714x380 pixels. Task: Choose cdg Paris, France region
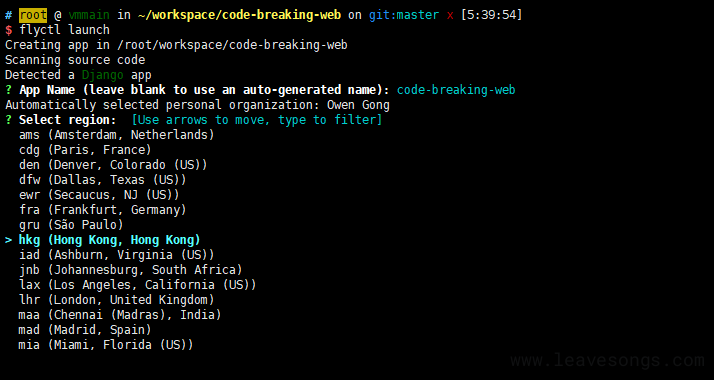(x=85, y=150)
